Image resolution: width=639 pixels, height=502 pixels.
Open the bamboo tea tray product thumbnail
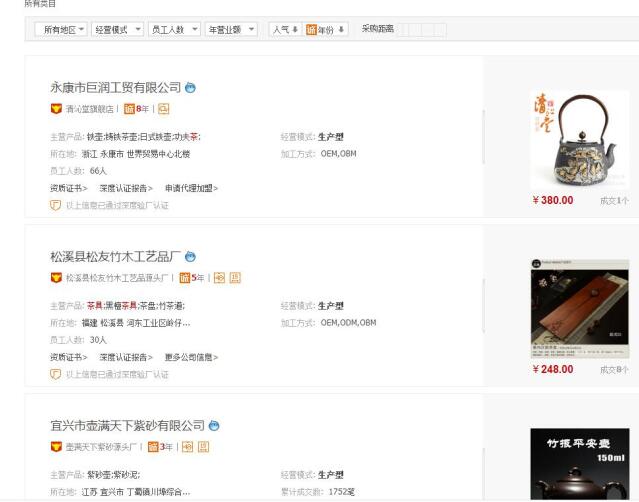pyautogui.click(x=580, y=308)
